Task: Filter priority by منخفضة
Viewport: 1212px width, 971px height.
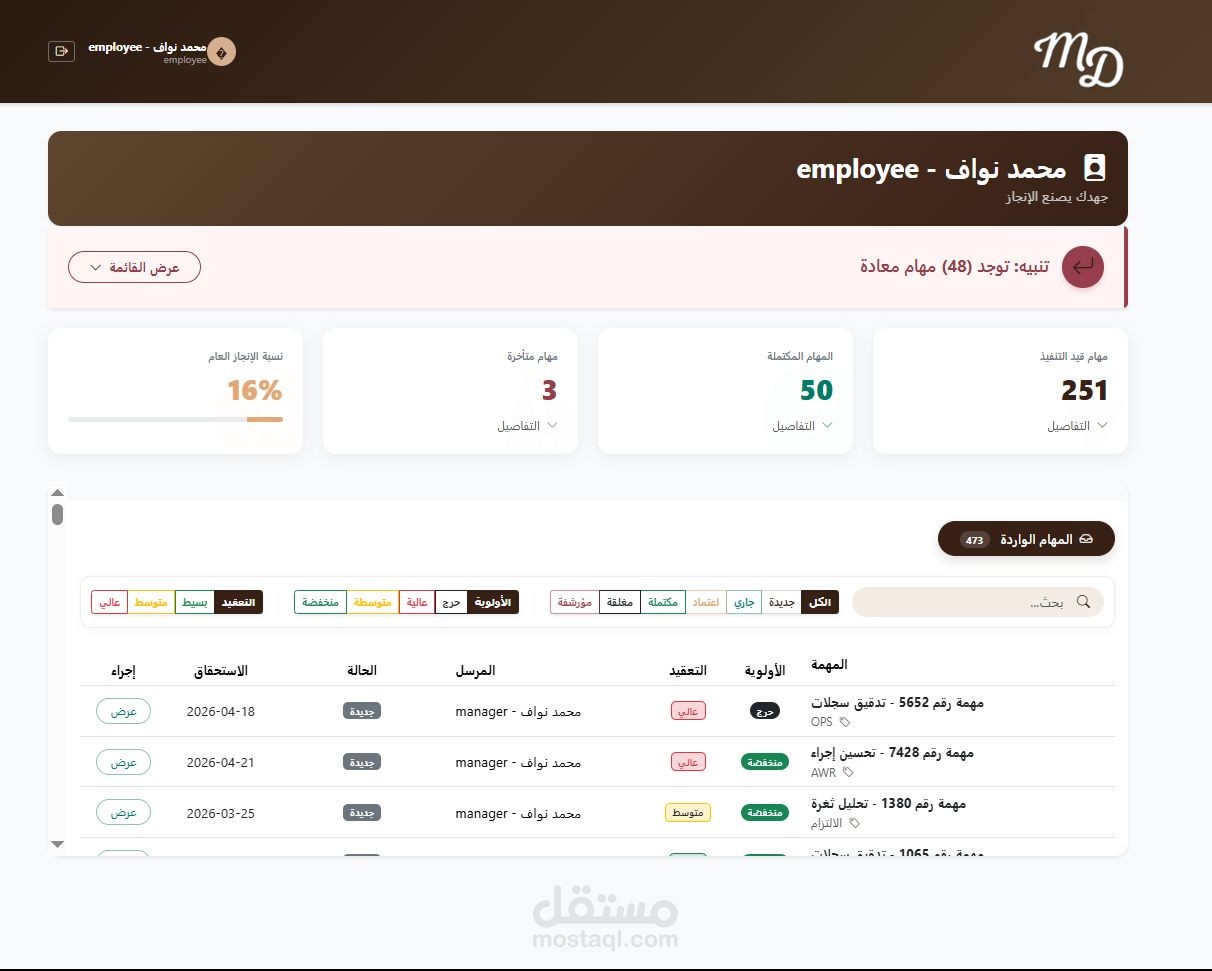Action: (x=320, y=602)
